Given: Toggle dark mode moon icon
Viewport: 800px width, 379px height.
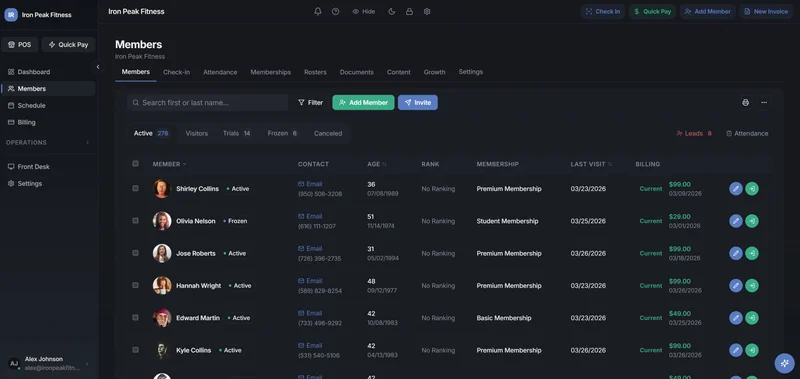Looking at the screenshot, I should click(x=392, y=11).
